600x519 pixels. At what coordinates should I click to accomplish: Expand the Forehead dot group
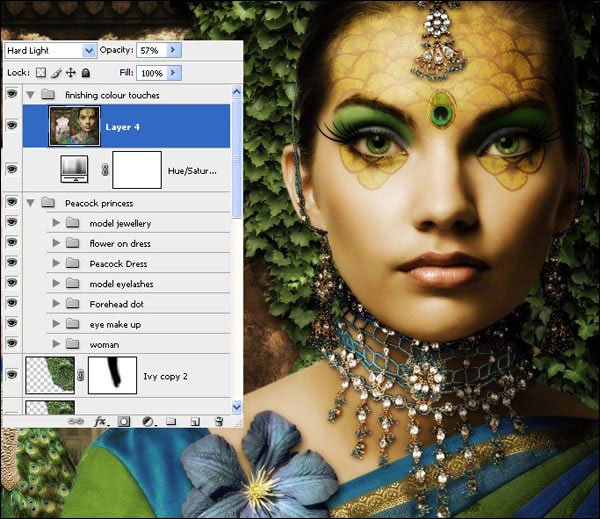coord(56,304)
